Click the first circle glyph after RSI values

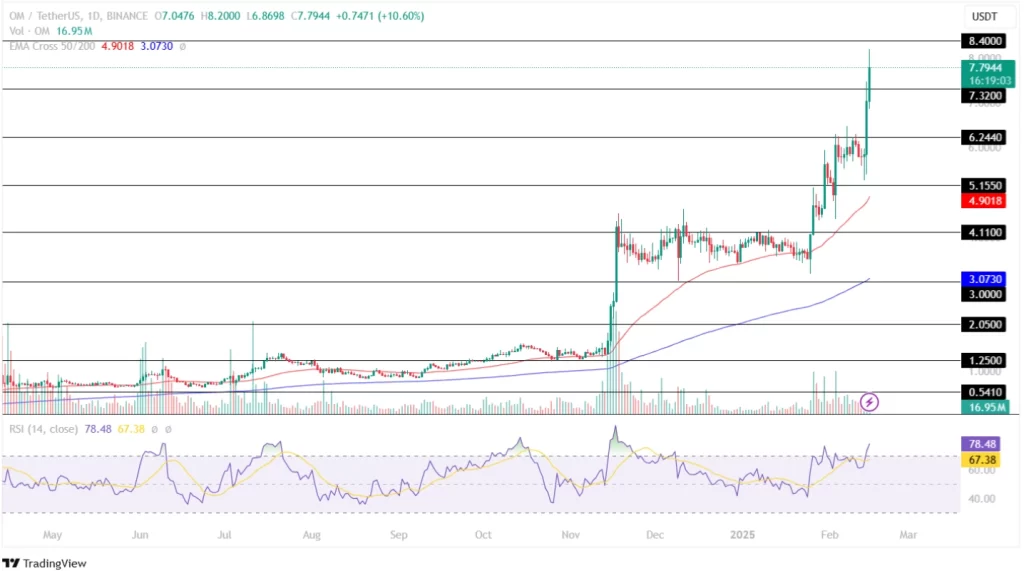pyautogui.click(x=155, y=429)
